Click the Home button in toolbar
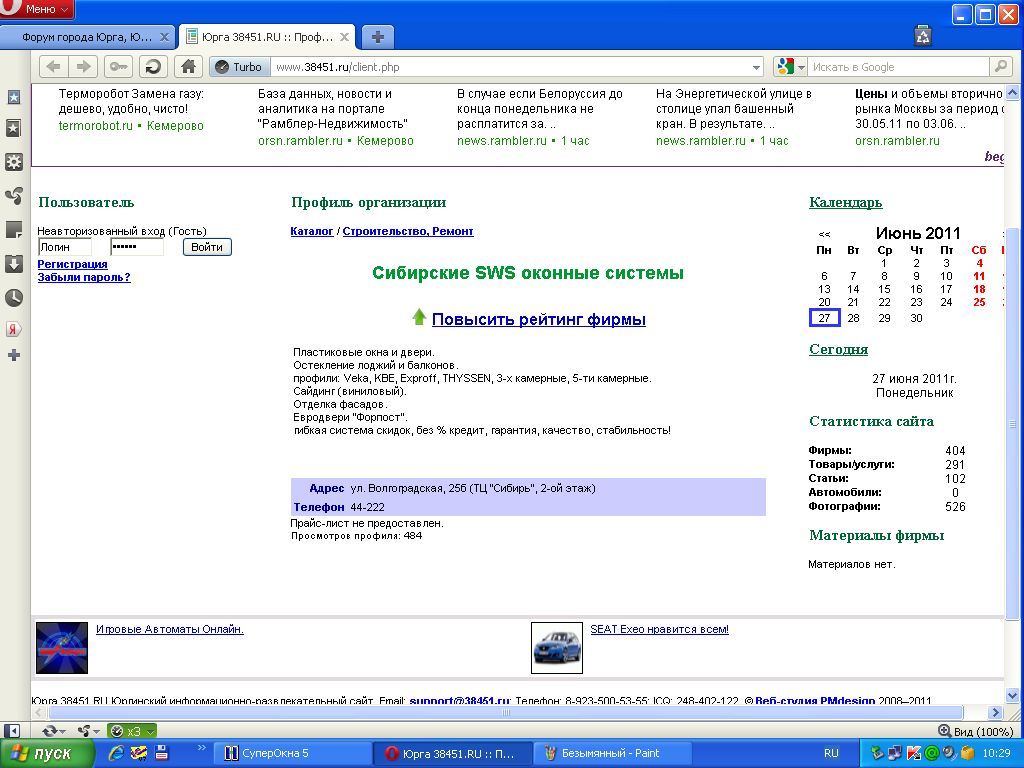The height and width of the screenshot is (768, 1024). click(x=188, y=67)
